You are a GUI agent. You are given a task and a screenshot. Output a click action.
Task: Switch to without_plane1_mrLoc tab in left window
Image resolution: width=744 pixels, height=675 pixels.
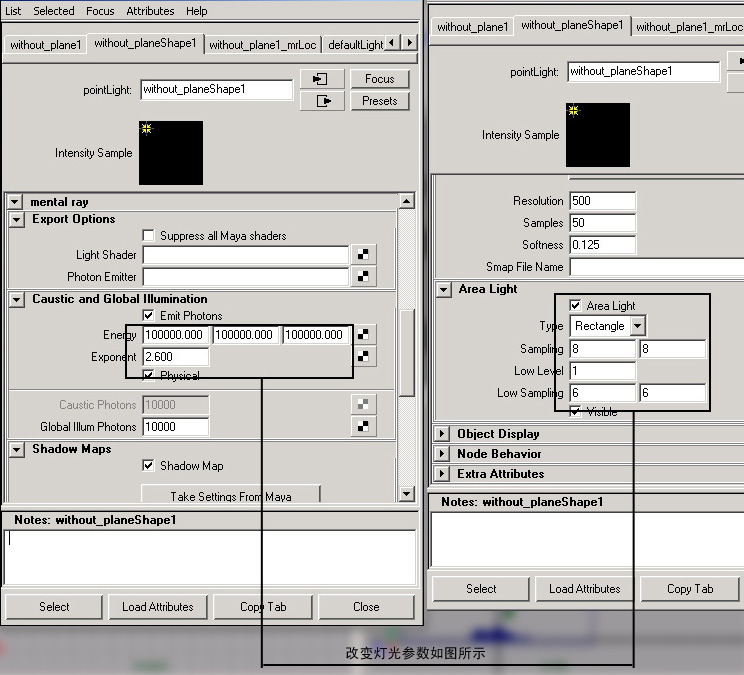click(262, 45)
